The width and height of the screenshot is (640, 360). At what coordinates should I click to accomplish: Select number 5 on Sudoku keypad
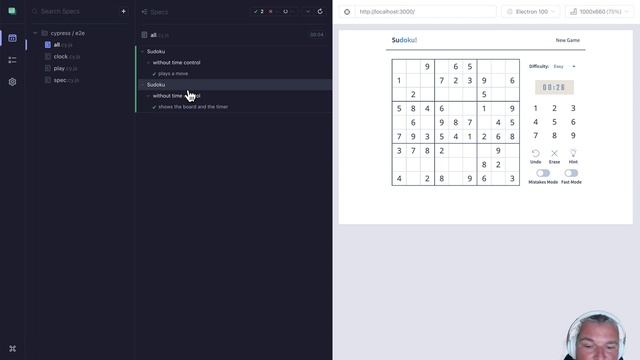(x=554, y=122)
